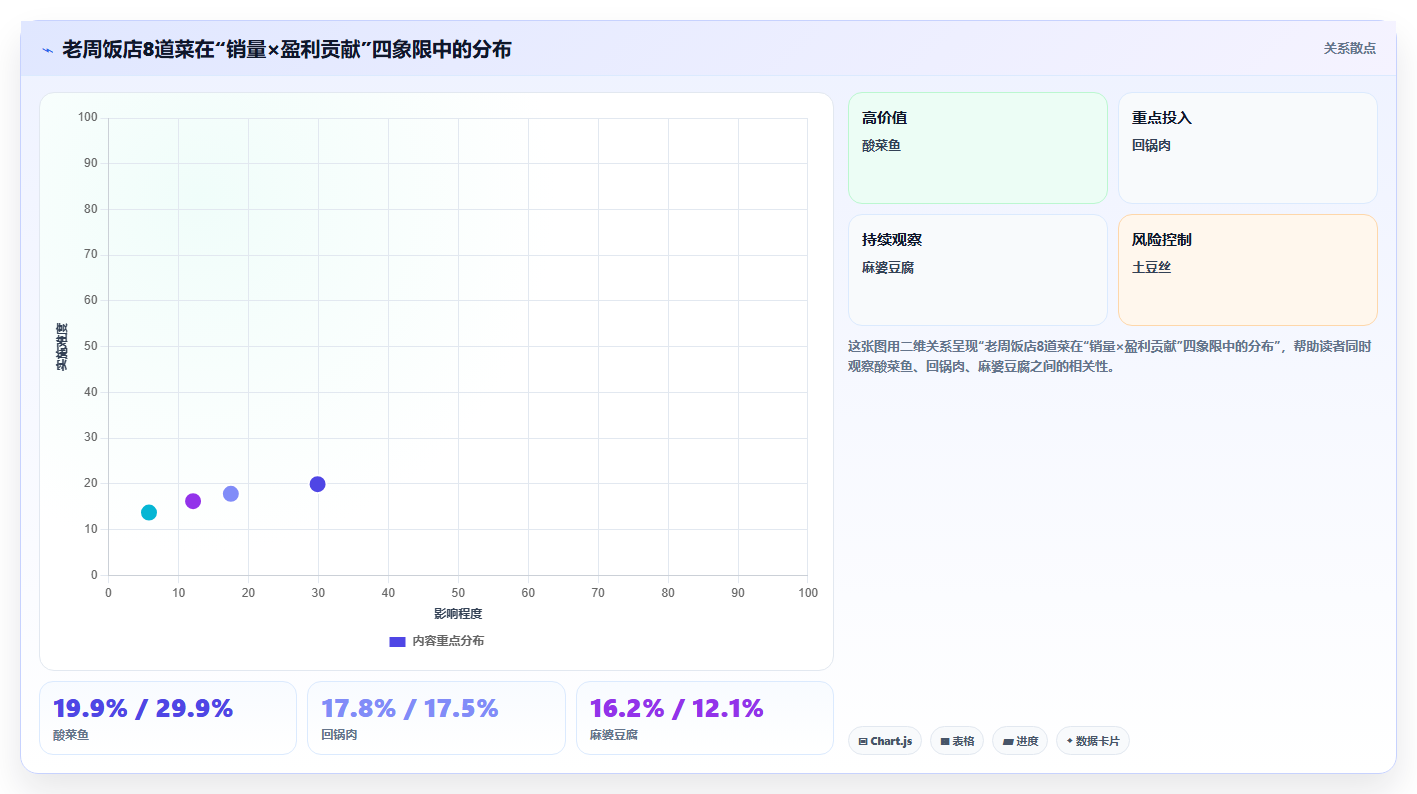
Task: Click the purple scatter data point
Action: 193,501
